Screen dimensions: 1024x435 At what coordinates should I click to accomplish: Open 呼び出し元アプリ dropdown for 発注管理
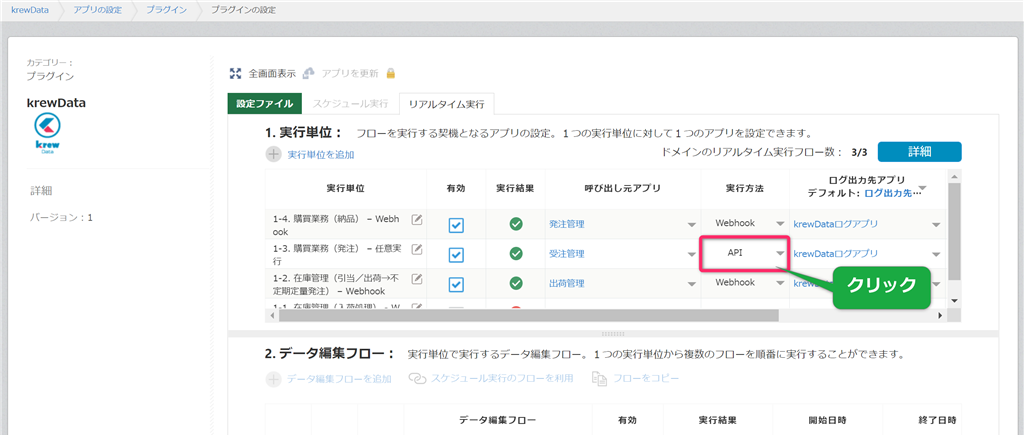692,225
